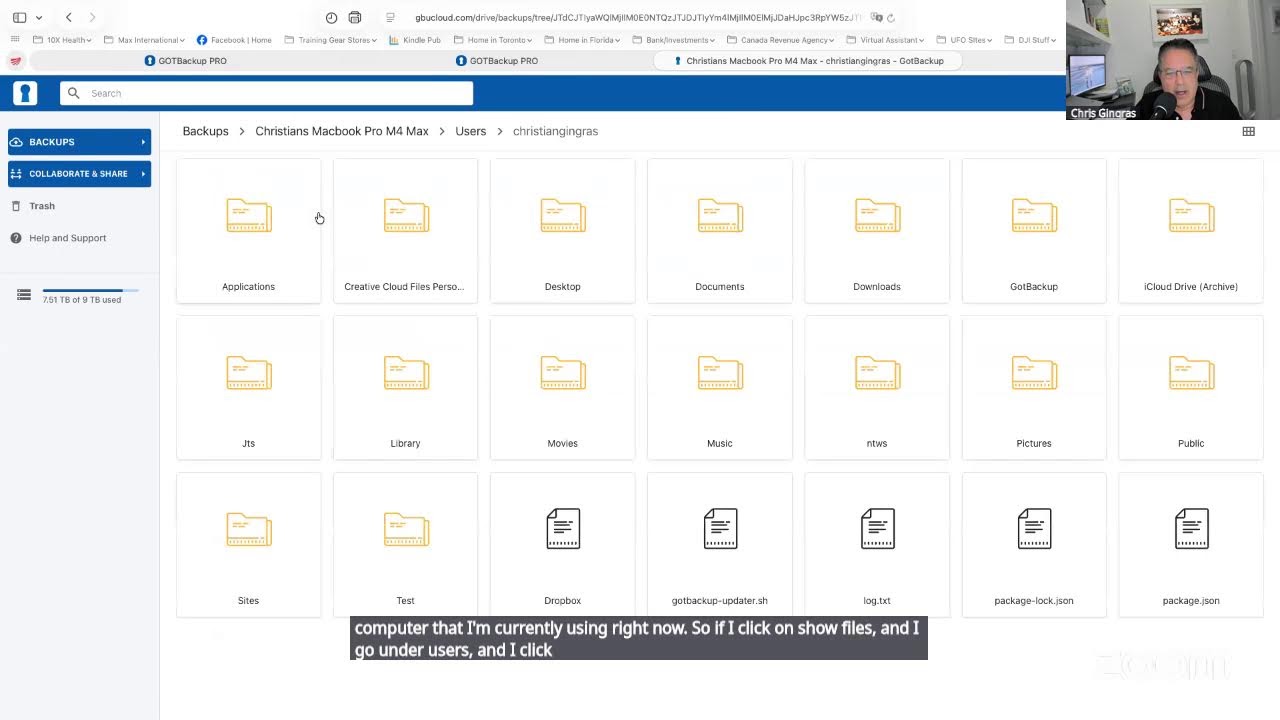Open the Applications folder
Image resolution: width=1280 pixels, height=720 pixels.
248,231
